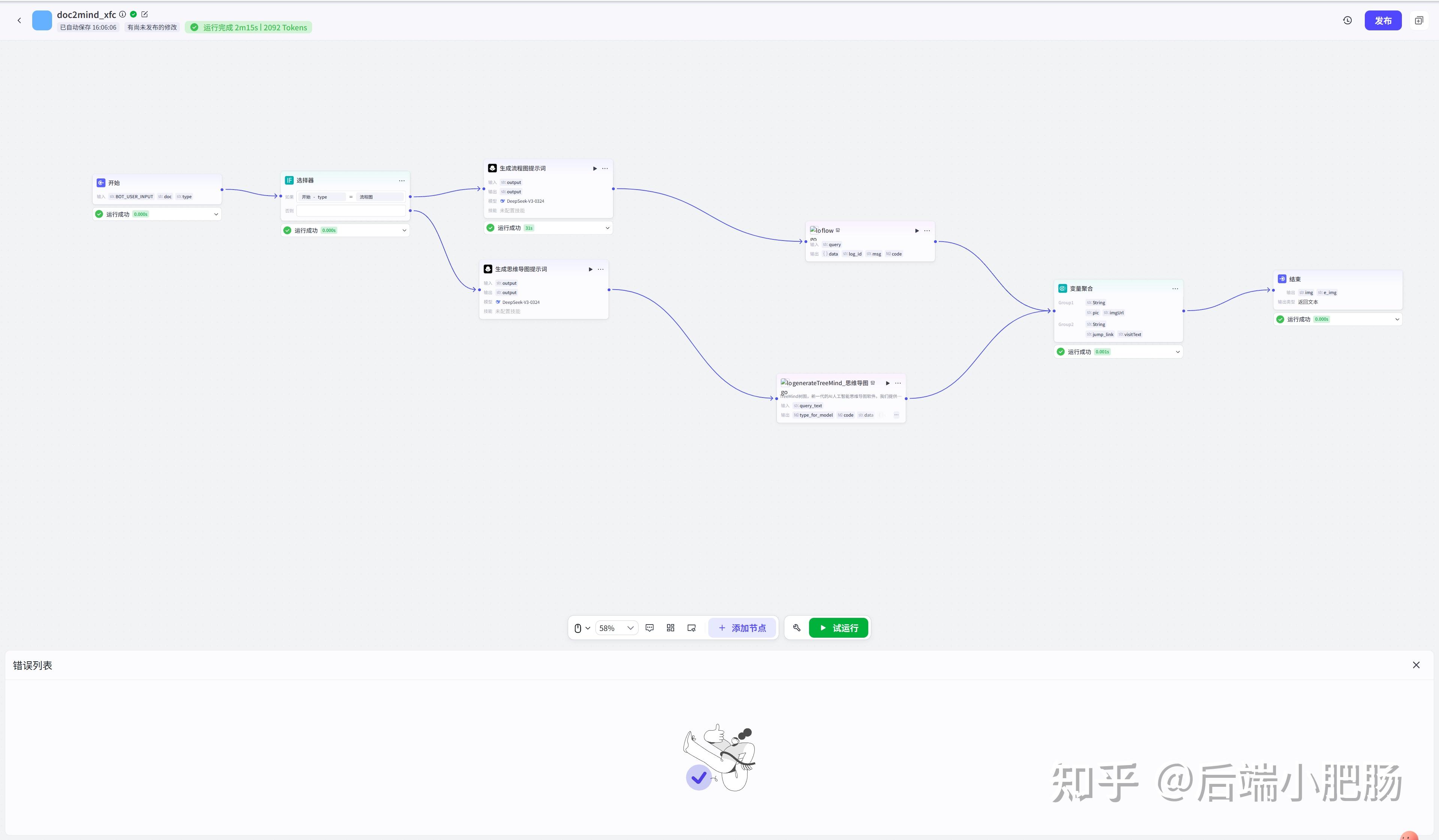Click the 发布 publish button

point(1382,21)
